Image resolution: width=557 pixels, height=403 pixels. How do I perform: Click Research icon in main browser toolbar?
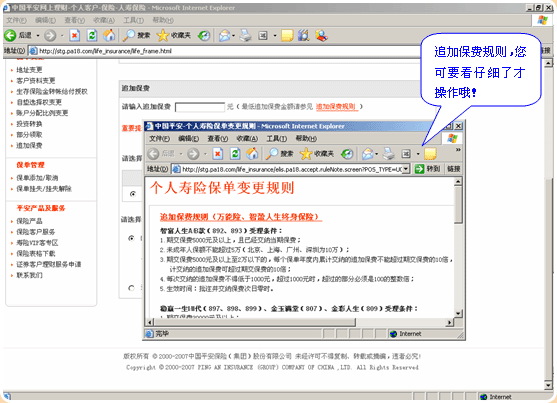tap(304, 35)
